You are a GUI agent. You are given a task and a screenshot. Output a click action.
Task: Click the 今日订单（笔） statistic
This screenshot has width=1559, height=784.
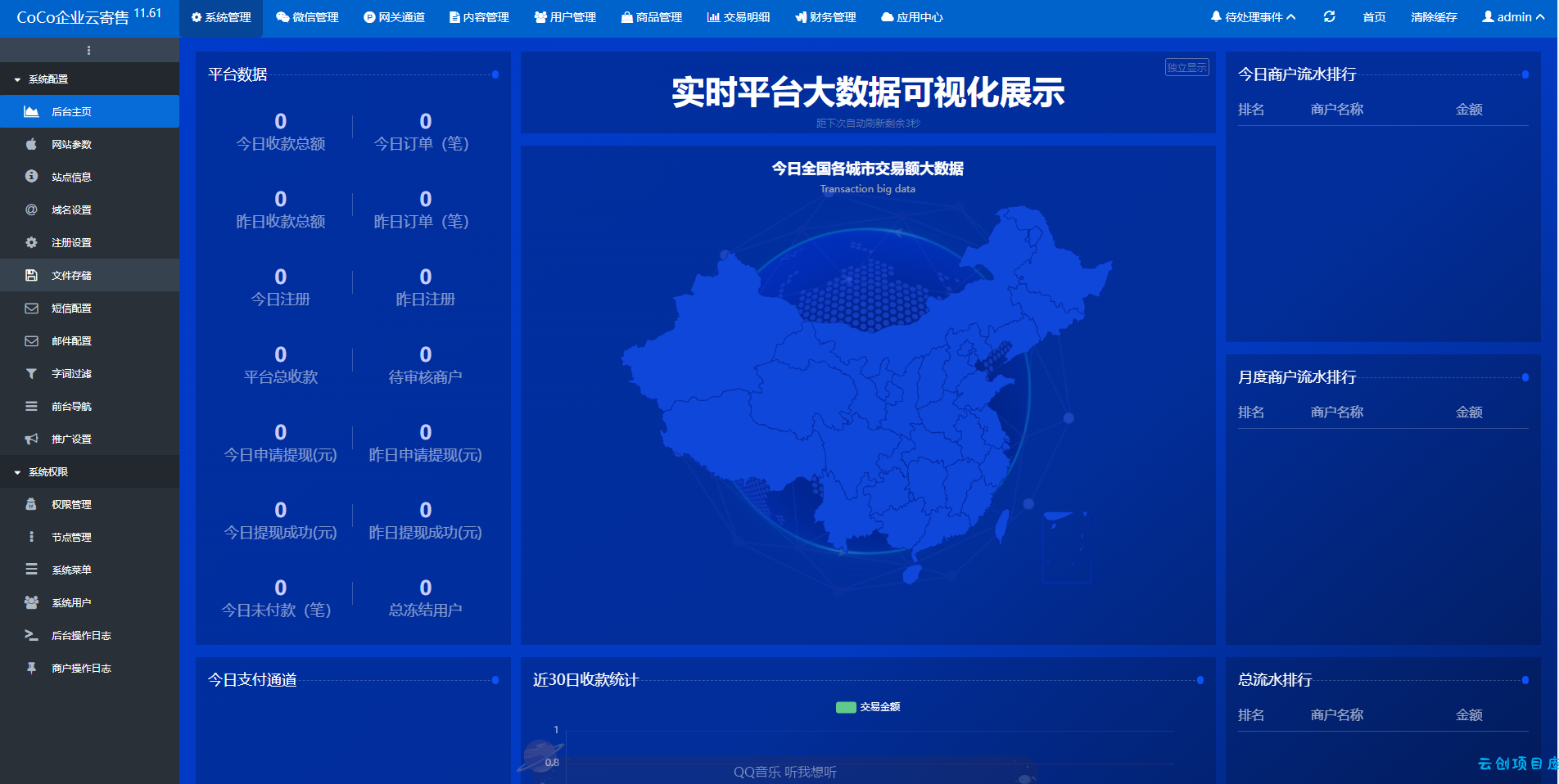click(425, 133)
